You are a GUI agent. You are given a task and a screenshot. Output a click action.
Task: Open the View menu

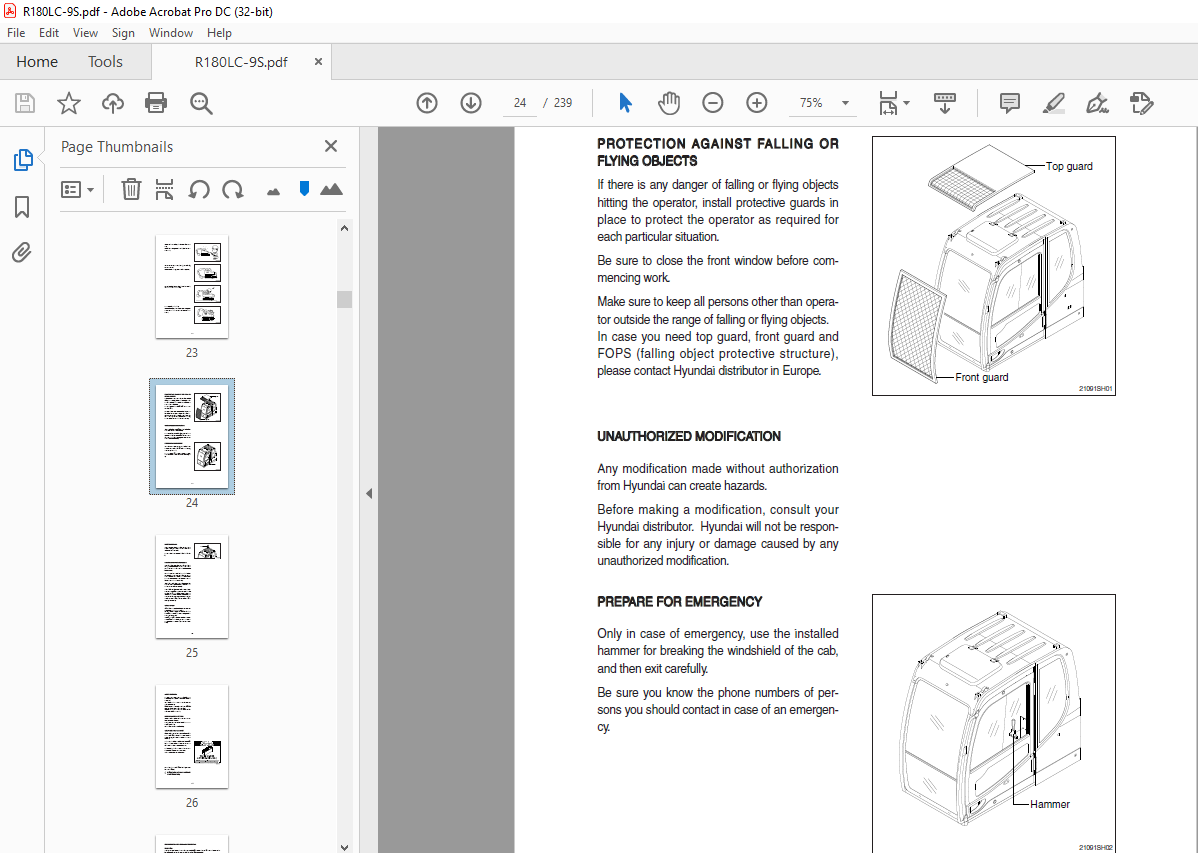pos(85,33)
